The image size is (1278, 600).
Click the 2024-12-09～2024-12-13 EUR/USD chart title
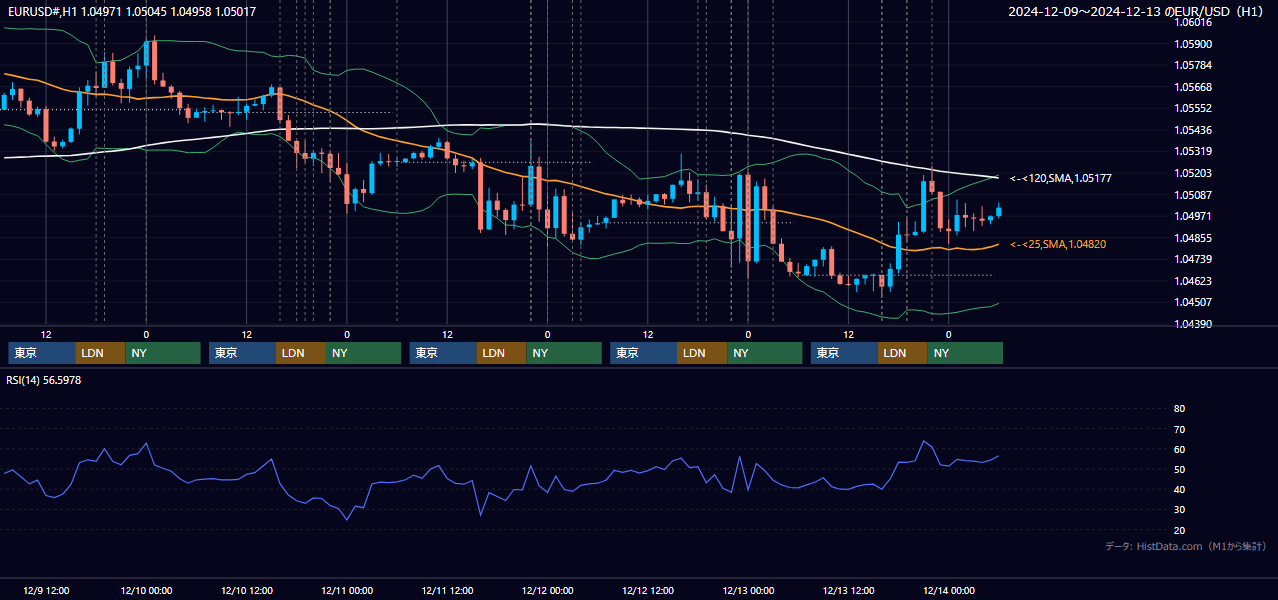click(x=1135, y=11)
